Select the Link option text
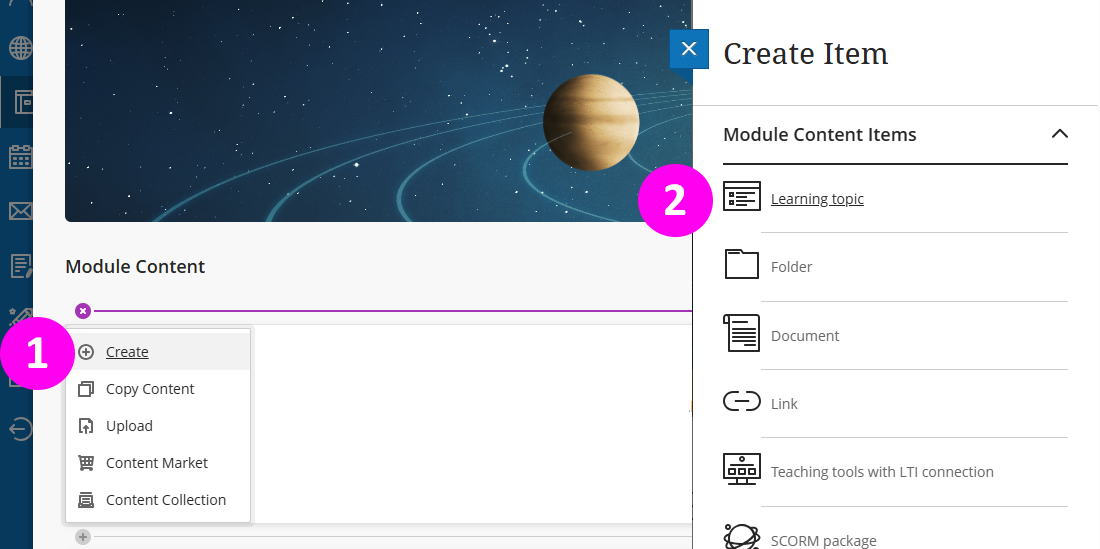Viewport: 1100px width, 549px height. coord(784,404)
